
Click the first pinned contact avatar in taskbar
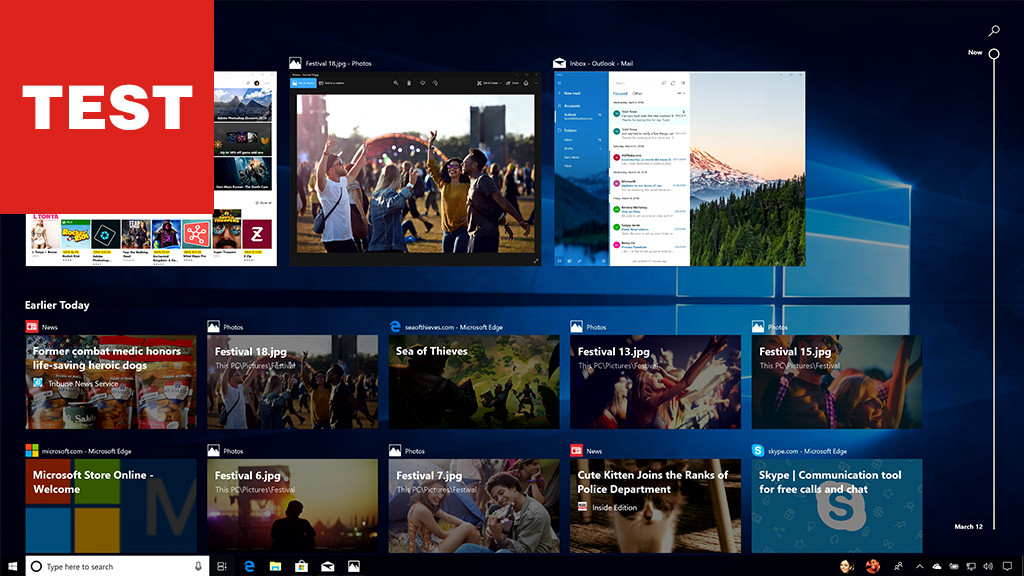tap(846, 566)
